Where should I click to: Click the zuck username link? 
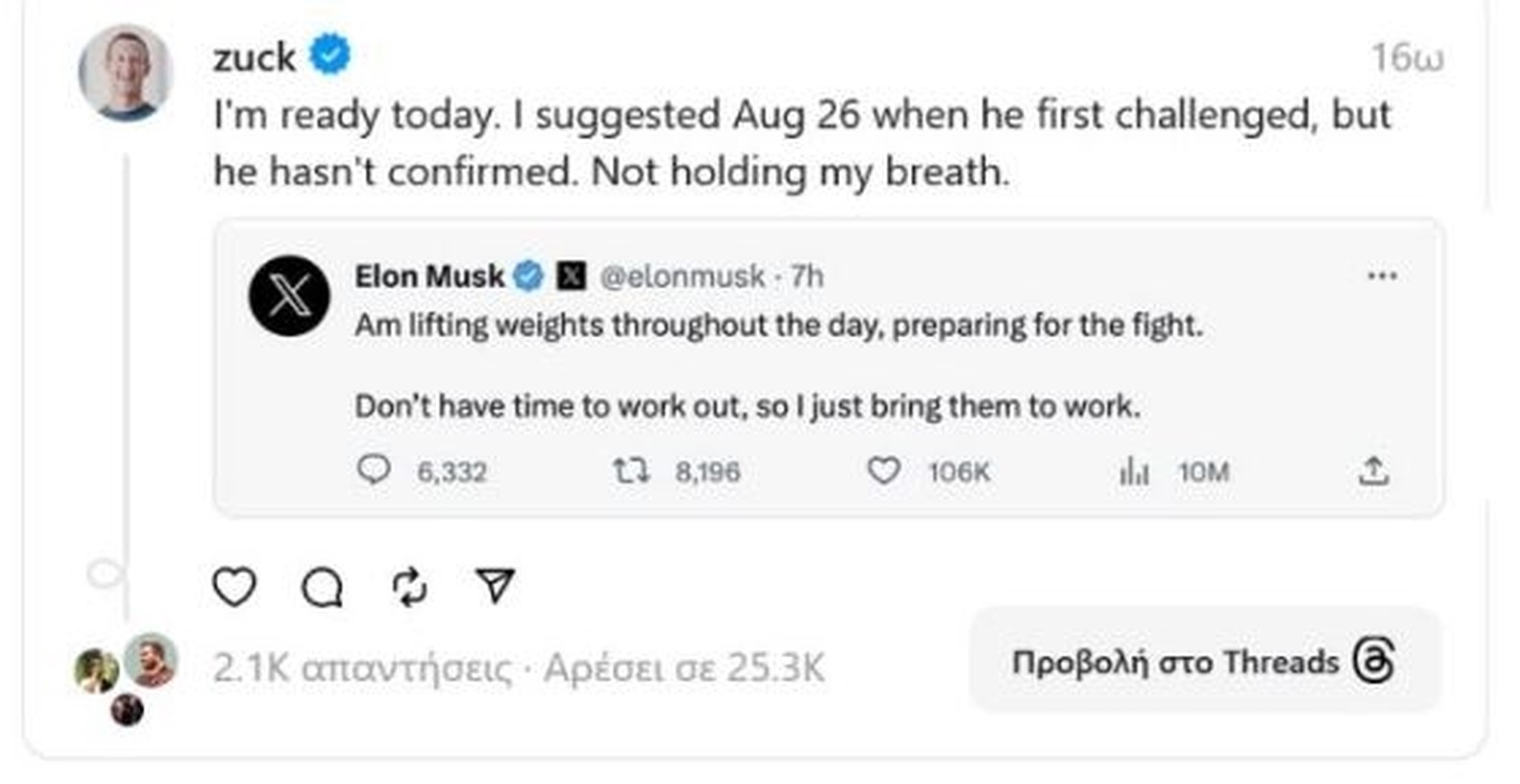pos(254,58)
